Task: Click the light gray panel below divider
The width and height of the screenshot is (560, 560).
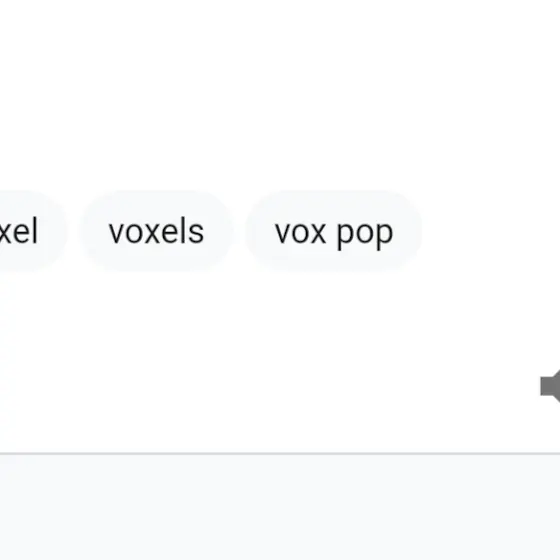Action: click(280, 508)
